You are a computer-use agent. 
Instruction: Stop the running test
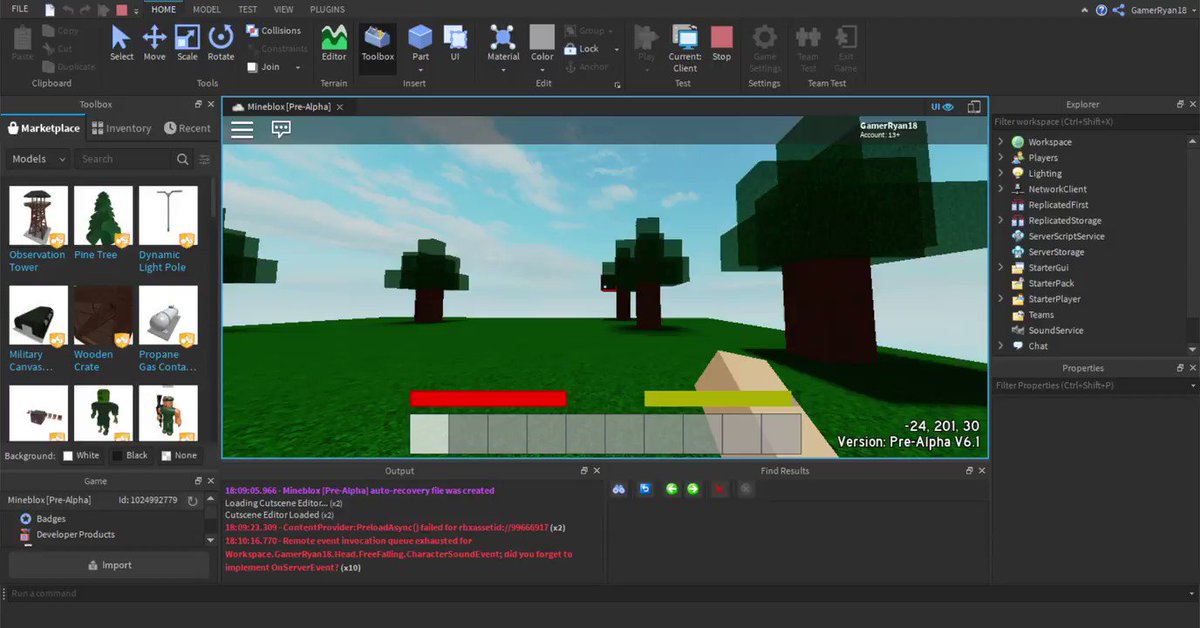pyautogui.click(x=721, y=43)
